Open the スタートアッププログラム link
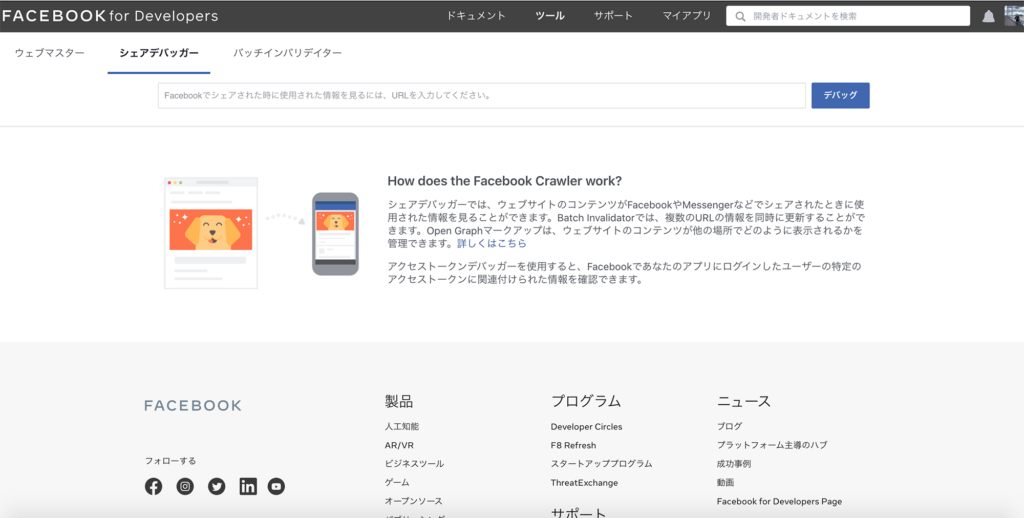 (601, 464)
